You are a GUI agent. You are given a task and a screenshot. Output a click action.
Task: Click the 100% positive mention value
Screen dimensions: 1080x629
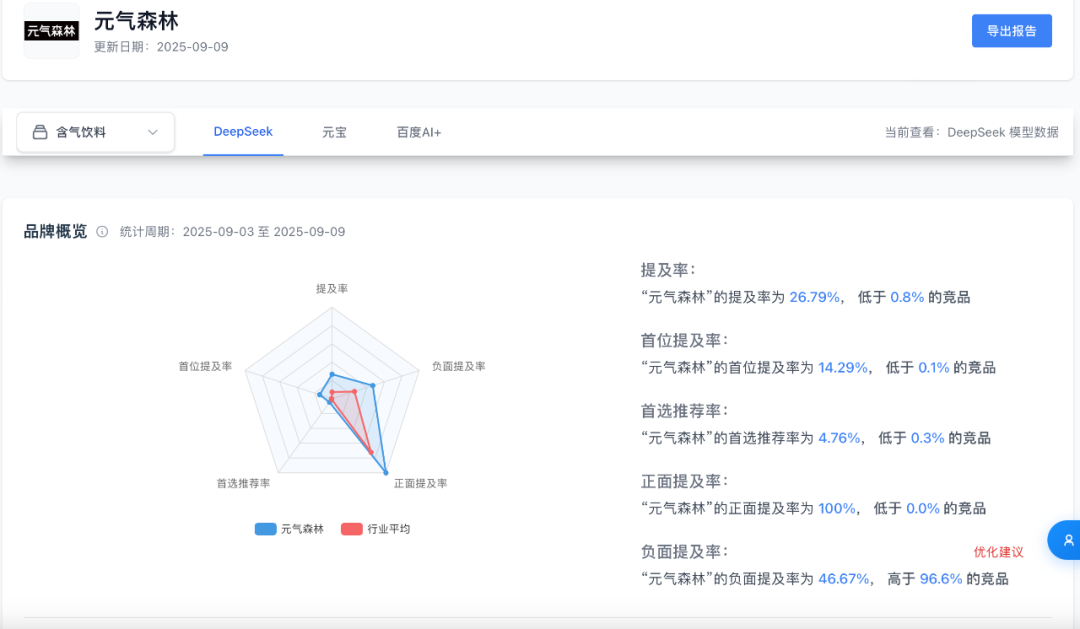(x=837, y=508)
